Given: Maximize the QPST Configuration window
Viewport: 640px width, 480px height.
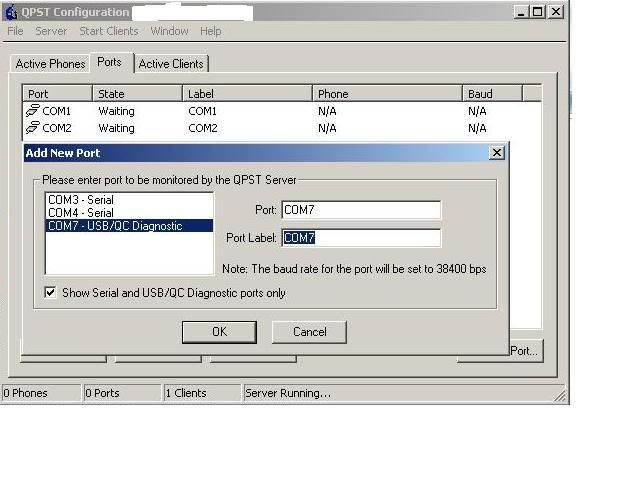Looking at the screenshot, I should coord(538,12).
